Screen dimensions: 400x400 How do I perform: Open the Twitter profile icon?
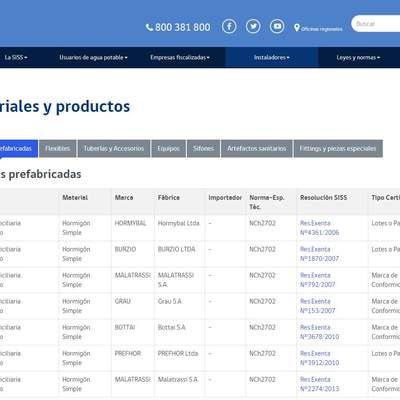pyautogui.click(x=253, y=26)
